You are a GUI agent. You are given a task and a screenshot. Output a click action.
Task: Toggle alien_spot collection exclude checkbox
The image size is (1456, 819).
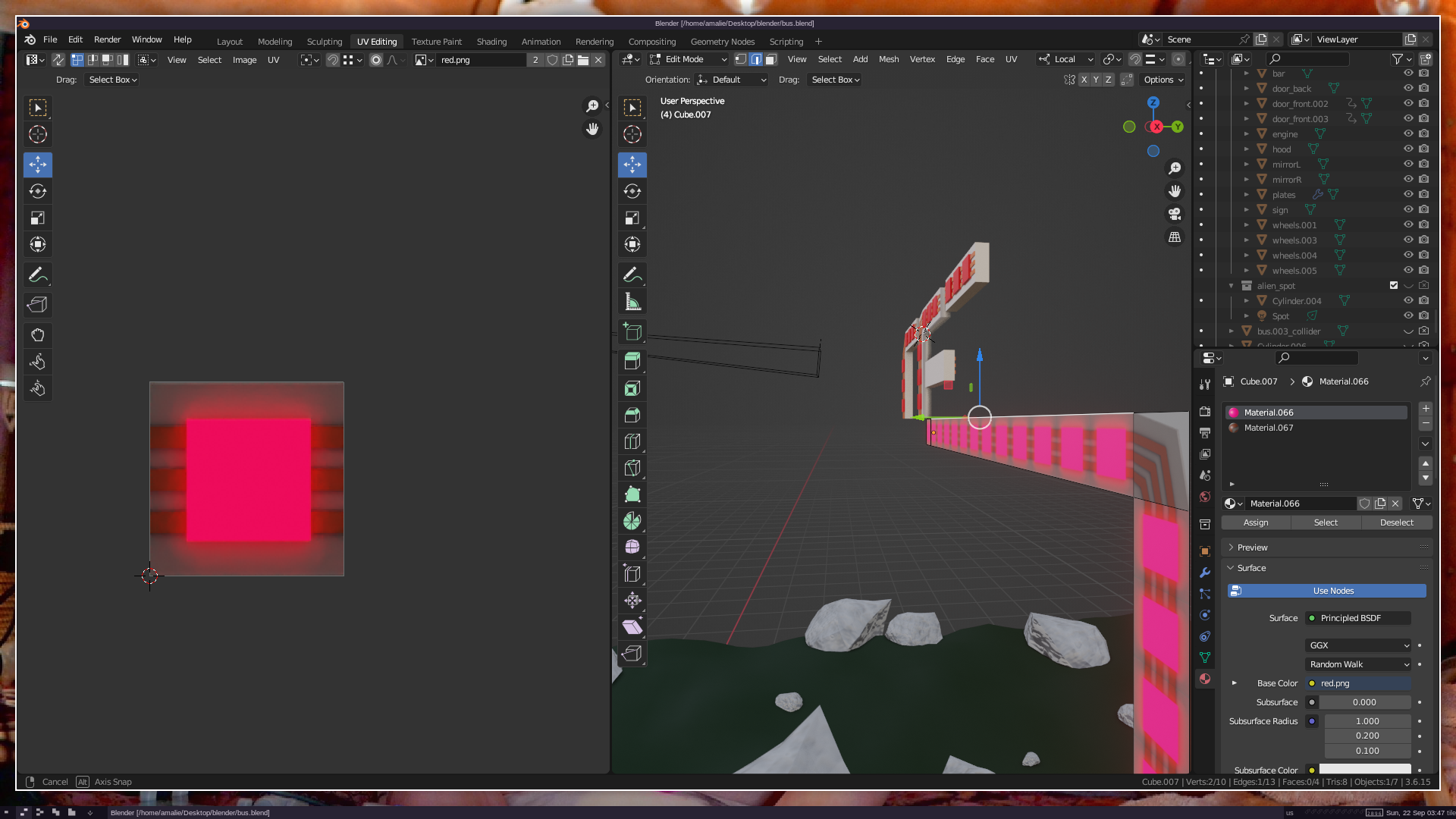coord(1394,286)
